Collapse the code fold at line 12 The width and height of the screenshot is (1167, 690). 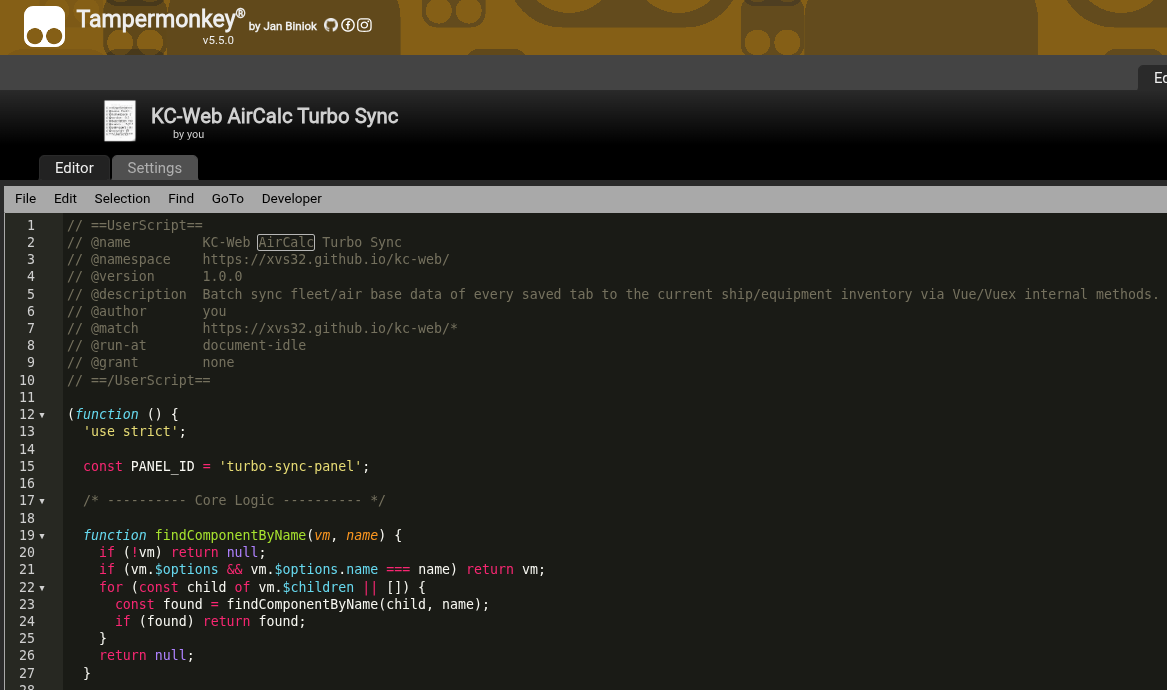[42, 415]
